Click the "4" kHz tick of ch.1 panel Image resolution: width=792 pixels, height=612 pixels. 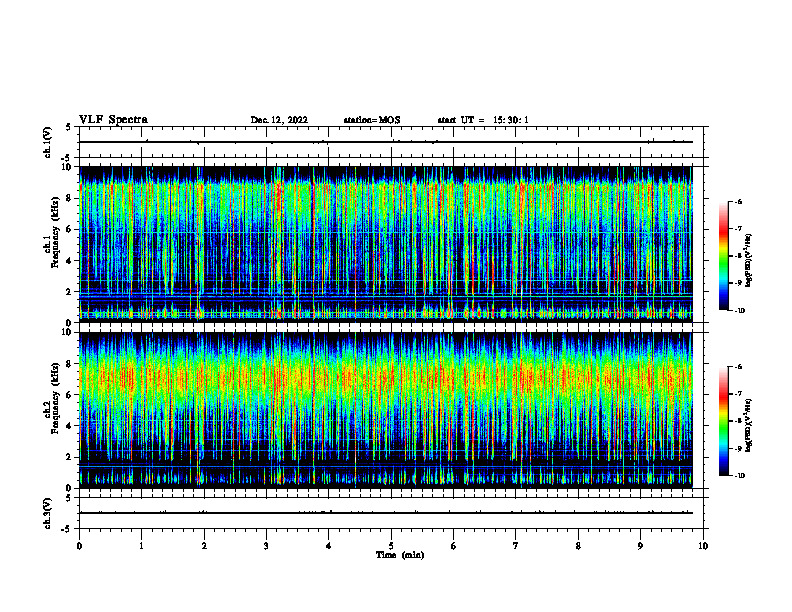[x=69, y=261]
